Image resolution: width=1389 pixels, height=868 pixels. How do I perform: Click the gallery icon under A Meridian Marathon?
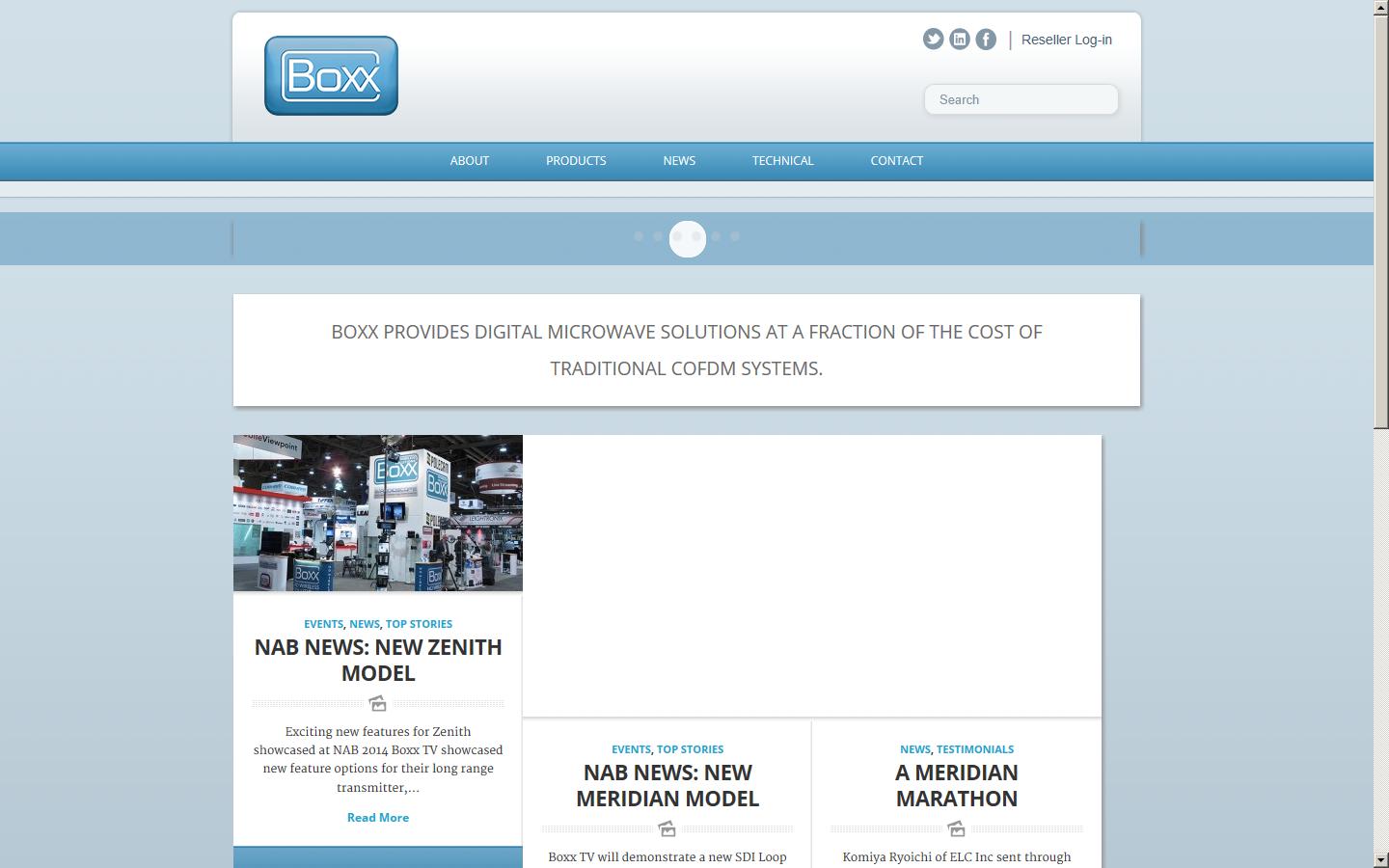[956, 827]
